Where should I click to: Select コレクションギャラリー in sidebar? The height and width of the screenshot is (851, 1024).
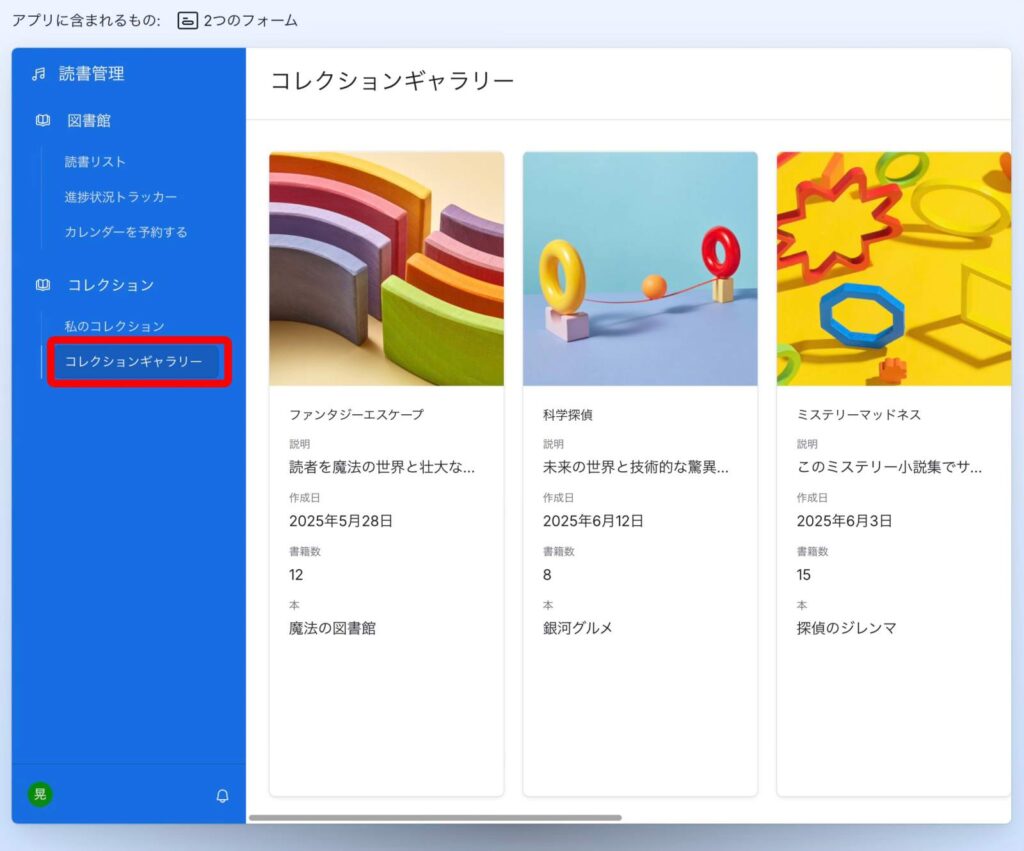137,361
